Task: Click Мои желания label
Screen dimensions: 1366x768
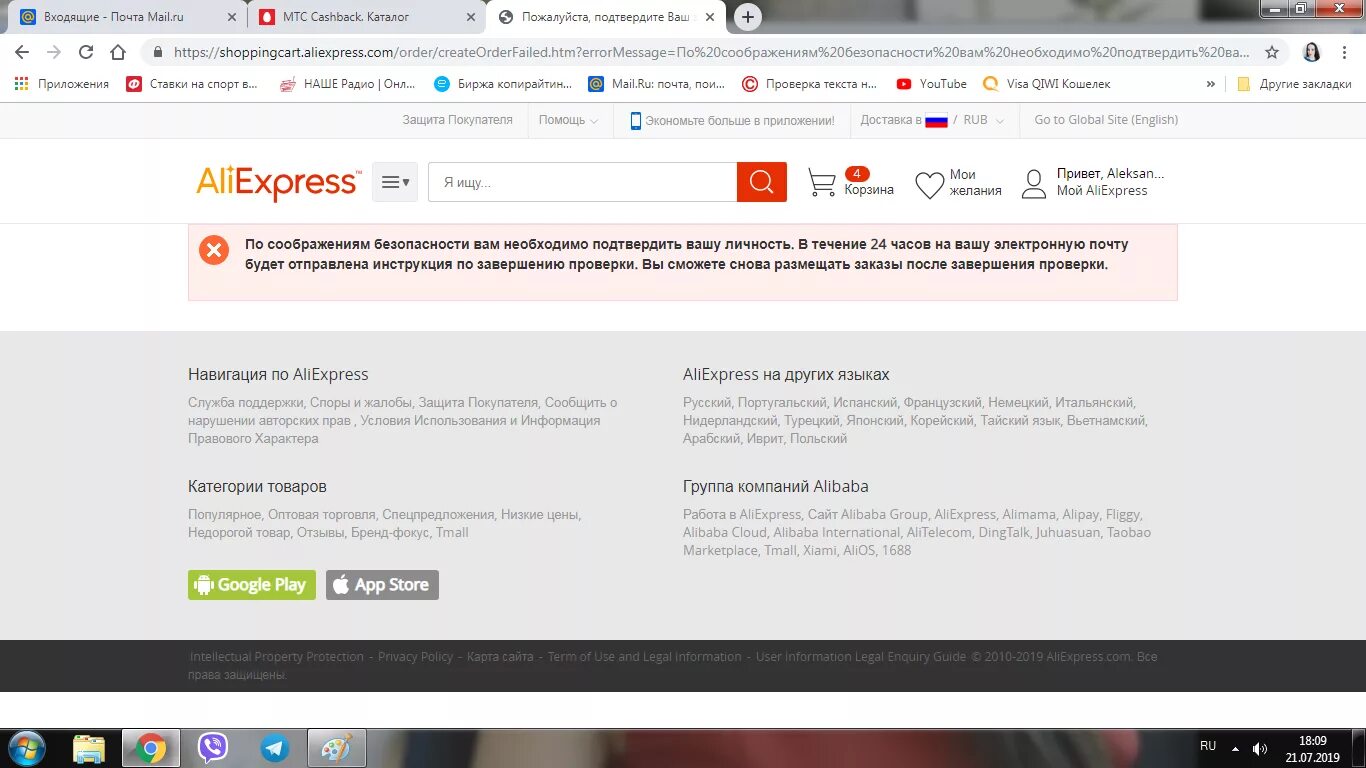Action: (x=975, y=183)
